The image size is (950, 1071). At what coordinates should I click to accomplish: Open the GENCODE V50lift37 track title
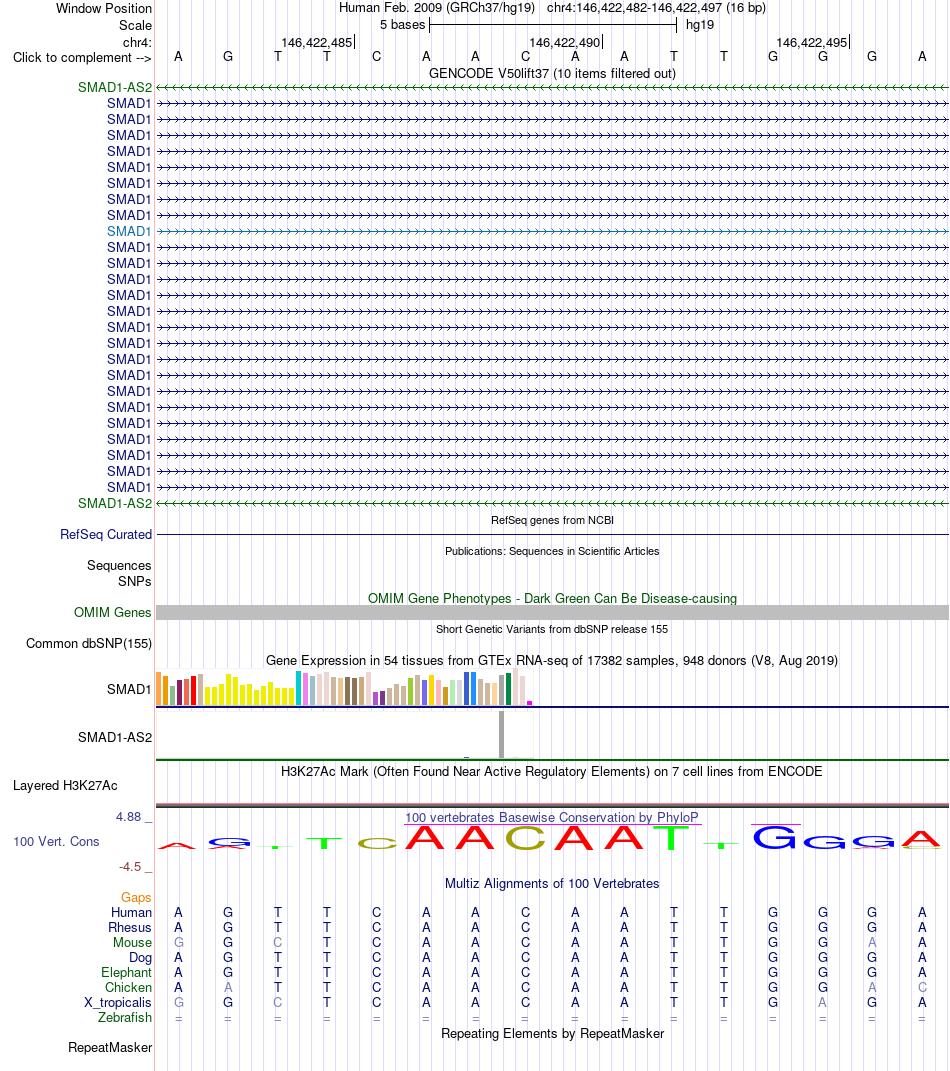tap(553, 73)
